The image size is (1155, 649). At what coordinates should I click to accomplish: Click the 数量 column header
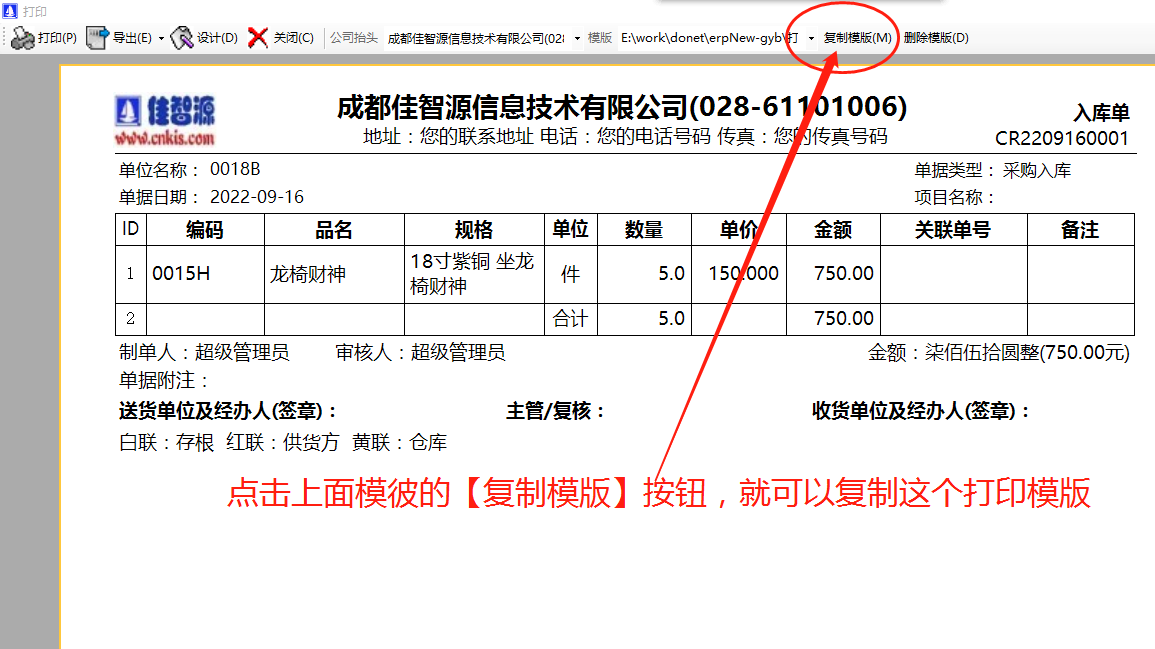tap(644, 230)
